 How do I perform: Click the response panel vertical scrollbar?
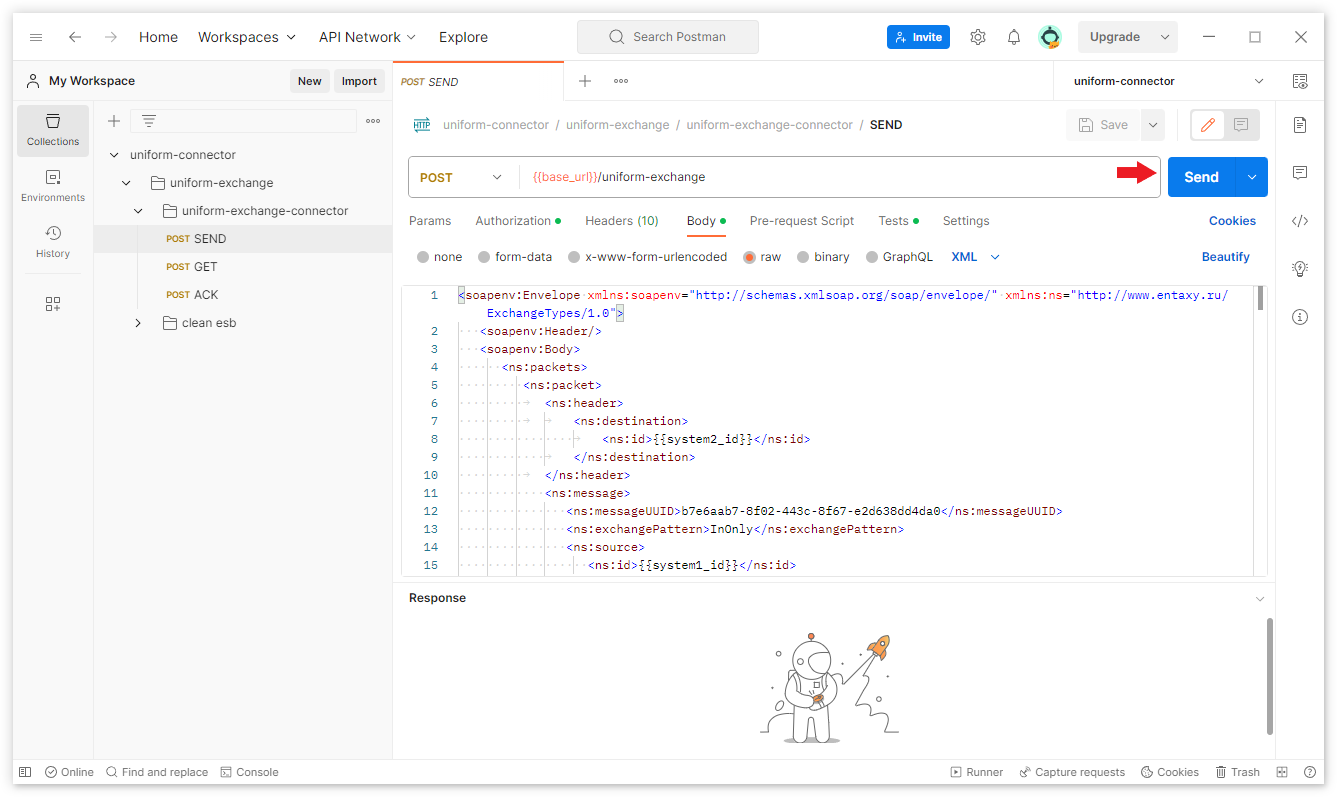coord(1270,675)
